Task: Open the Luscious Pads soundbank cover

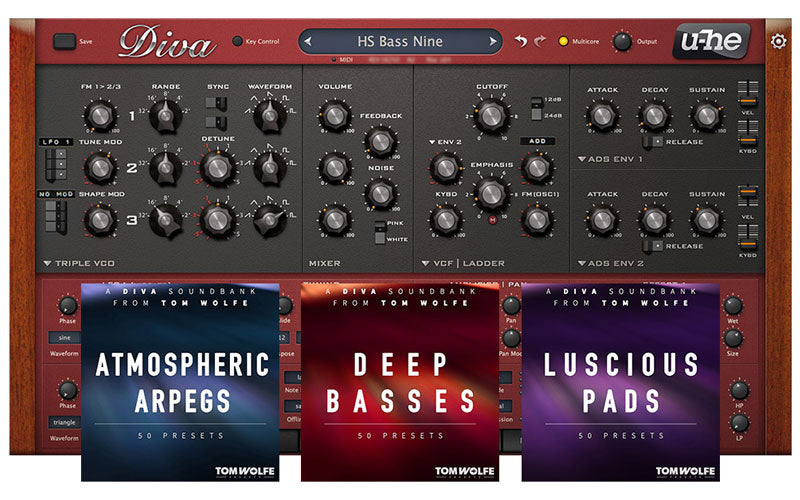Action: (620, 382)
